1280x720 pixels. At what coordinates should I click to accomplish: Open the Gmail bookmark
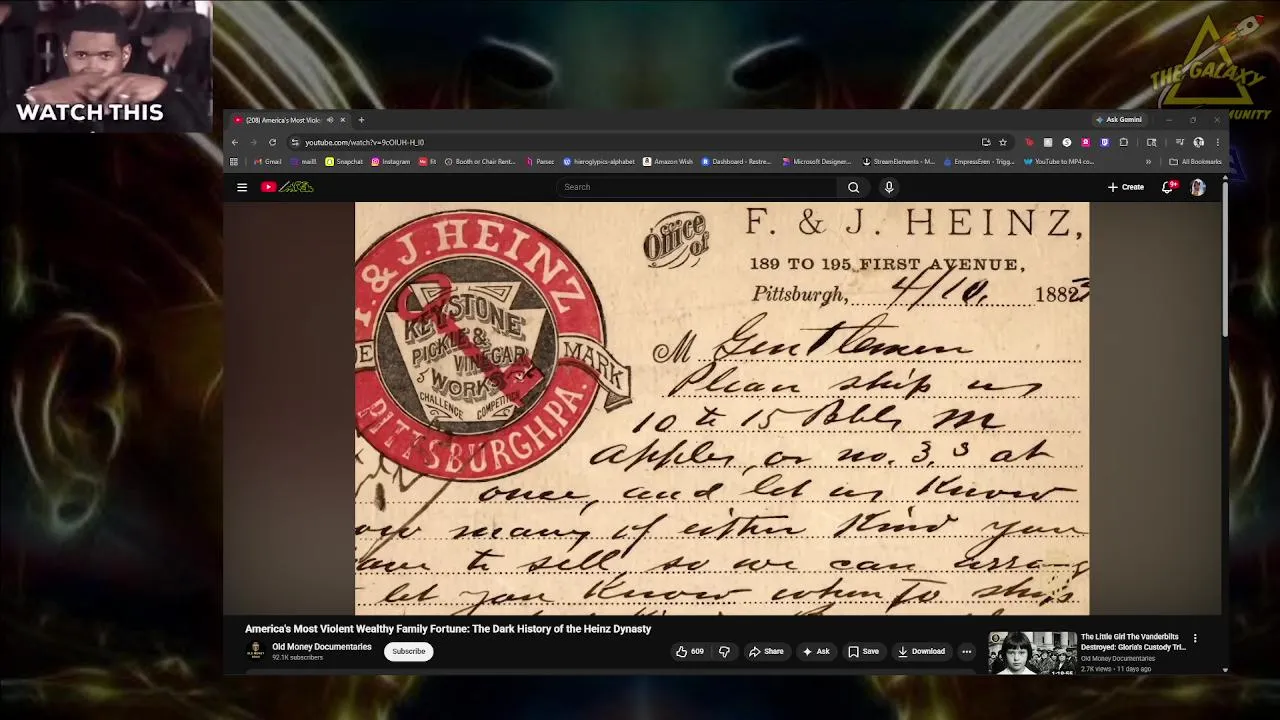pos(268,161)
